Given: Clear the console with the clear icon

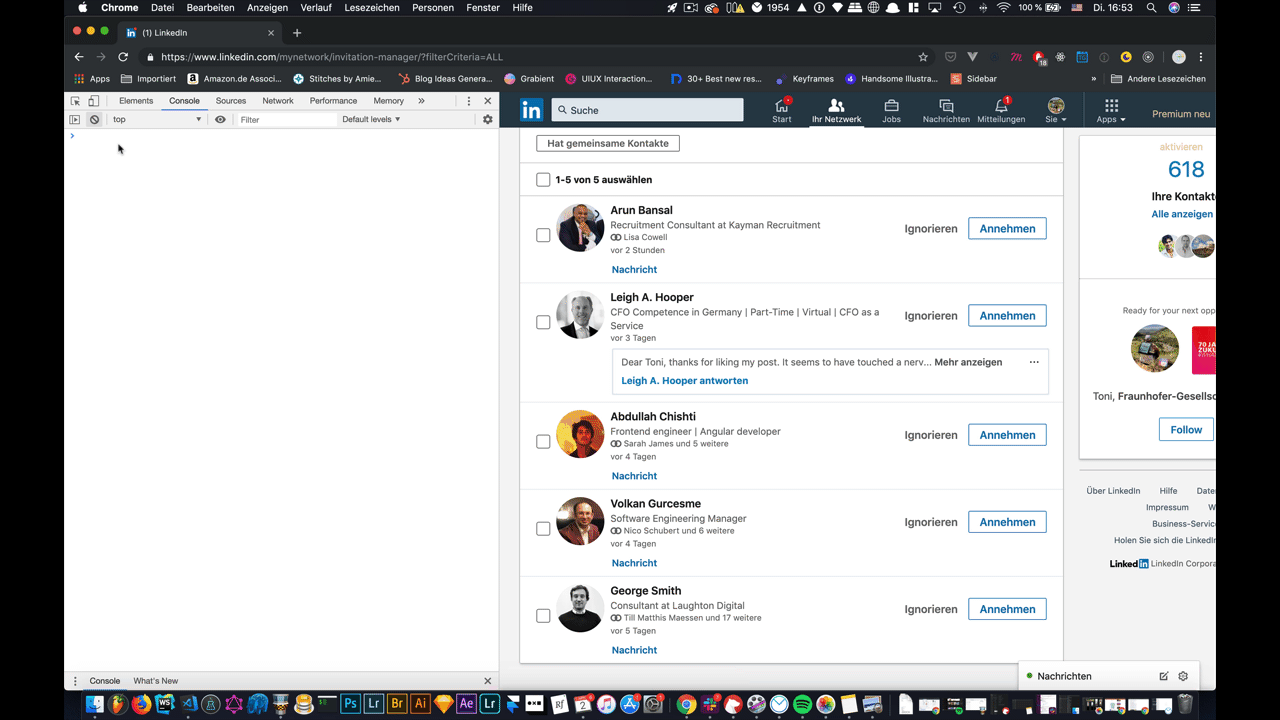Looking at the screenshot, I should (x=94, y=119).
